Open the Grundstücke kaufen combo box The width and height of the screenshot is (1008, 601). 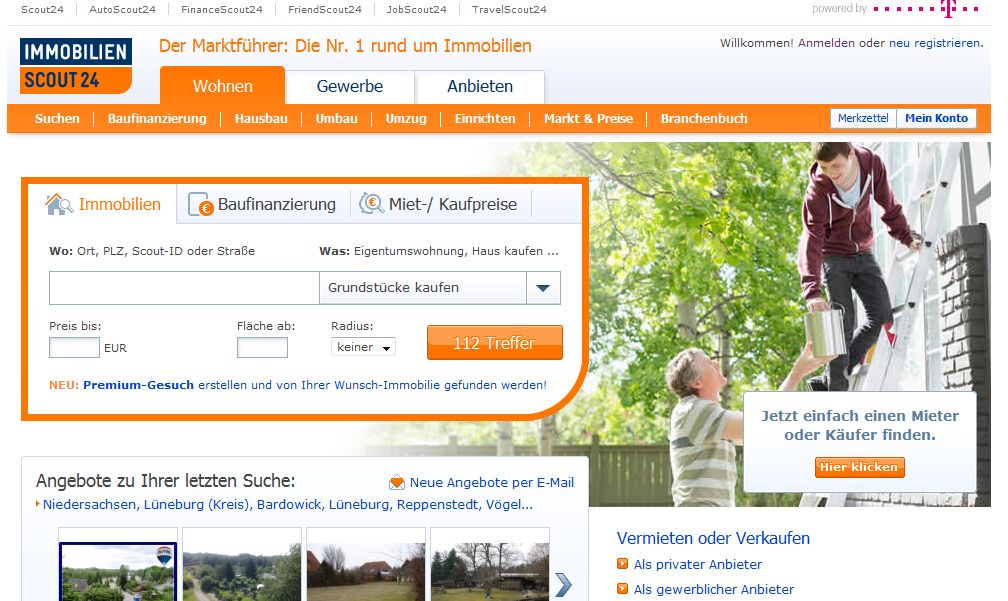pos(440,288)
